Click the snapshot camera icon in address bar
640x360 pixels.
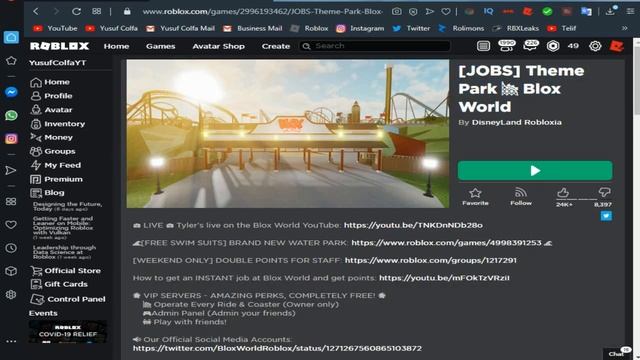(x=396, y=11)
